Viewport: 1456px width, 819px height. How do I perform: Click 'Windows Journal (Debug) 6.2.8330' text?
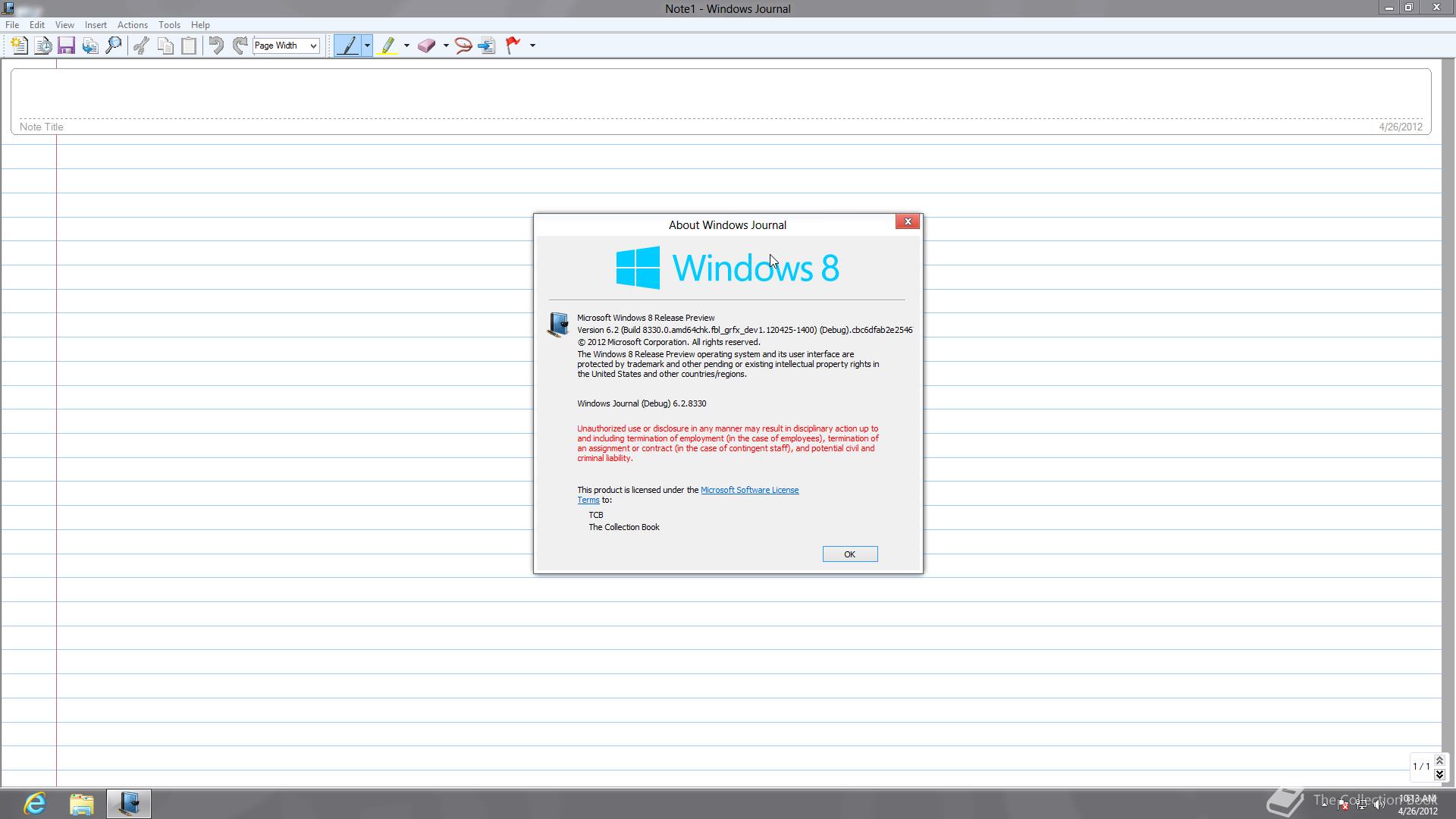coord(642,403)
